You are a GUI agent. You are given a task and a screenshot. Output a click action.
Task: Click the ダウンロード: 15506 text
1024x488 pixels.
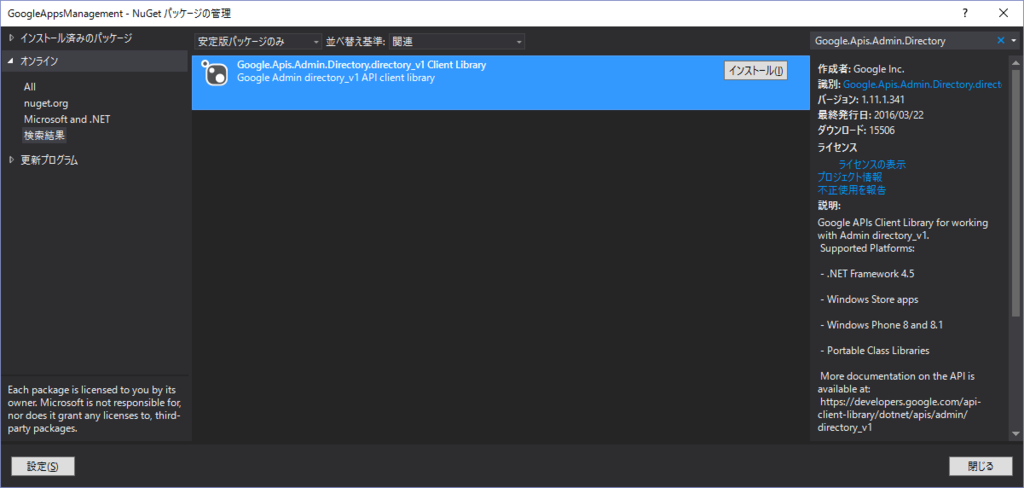[856, 130]
